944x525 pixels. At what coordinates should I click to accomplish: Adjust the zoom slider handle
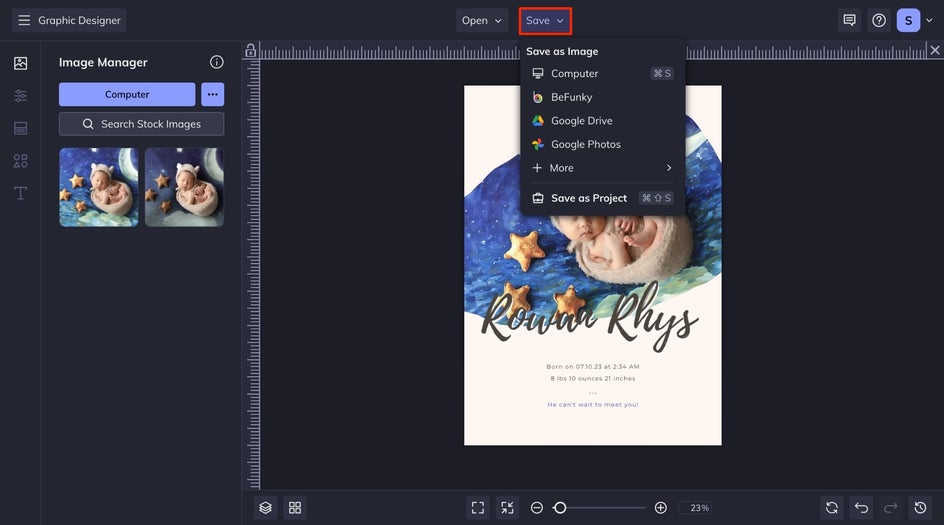560,508
